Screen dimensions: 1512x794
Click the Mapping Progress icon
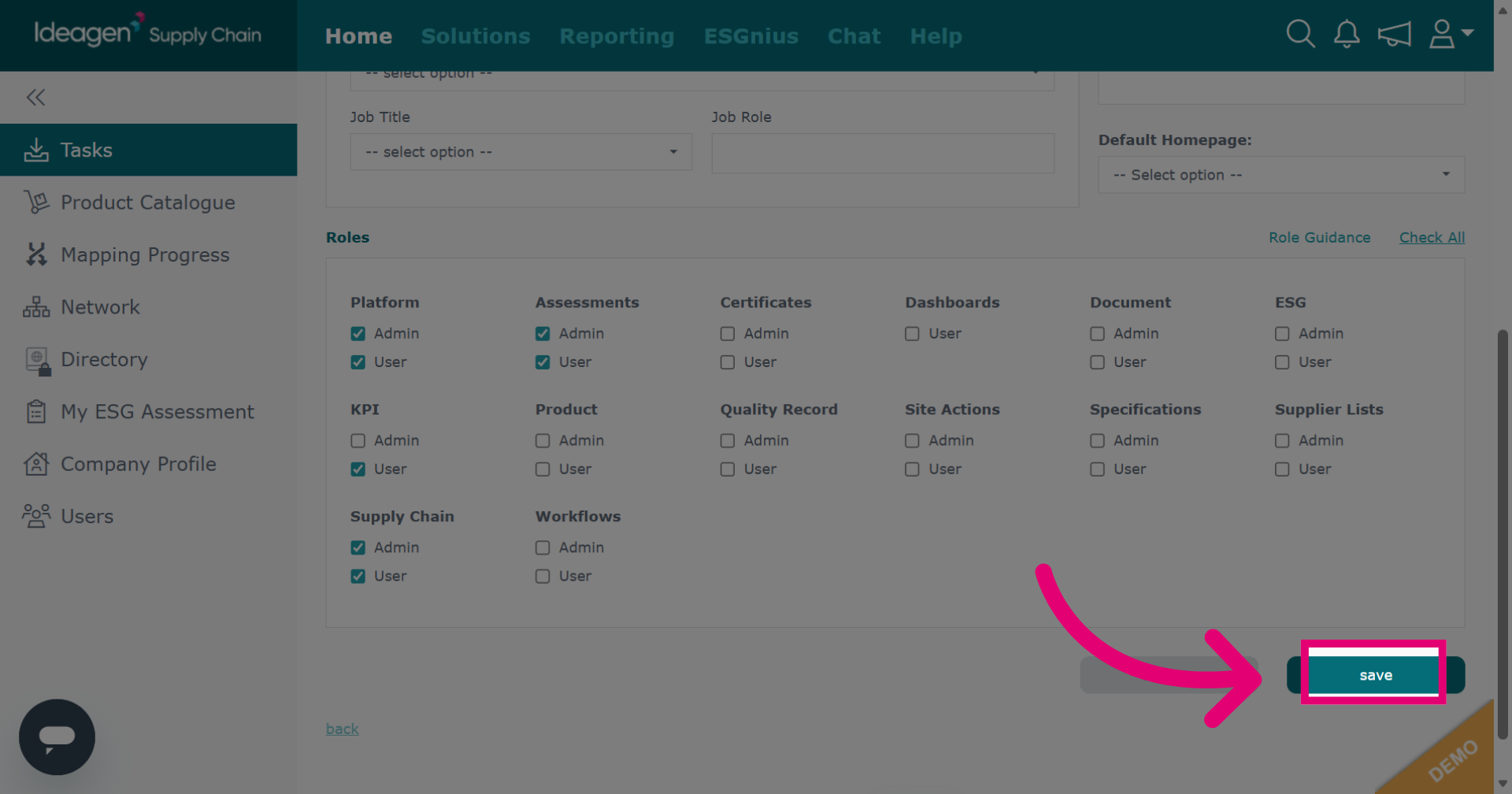[x=36, y=254]
